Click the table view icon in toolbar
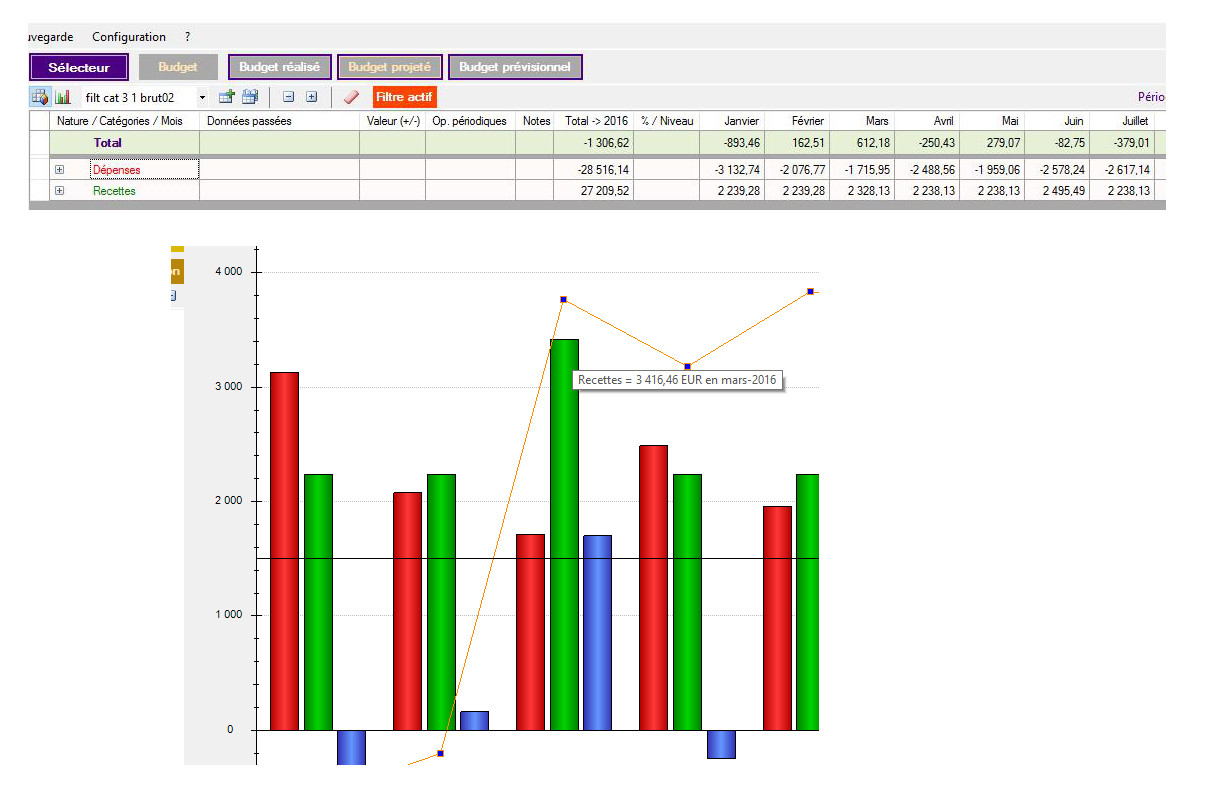Image resolution: width=1215 pixels, height=801 pixels. pyautogui.click(x=40, y=97)
